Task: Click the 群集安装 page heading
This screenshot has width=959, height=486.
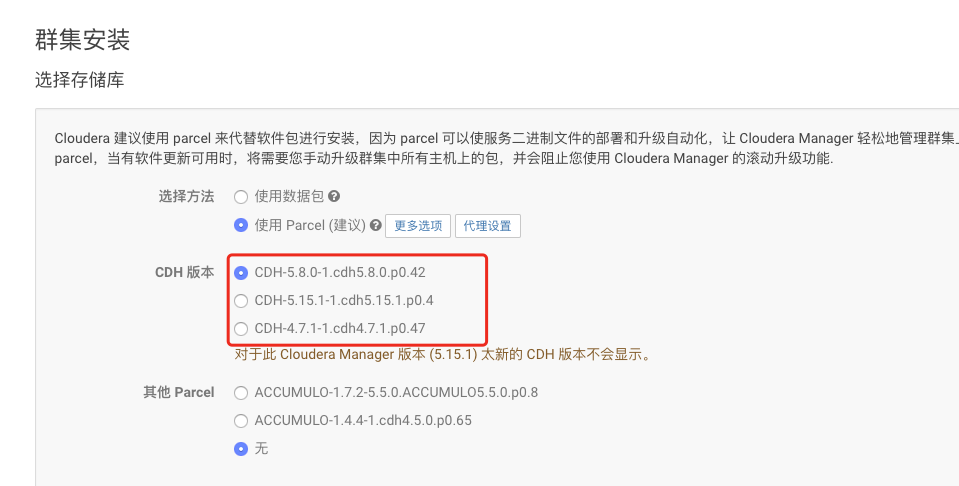Action: 83,40
